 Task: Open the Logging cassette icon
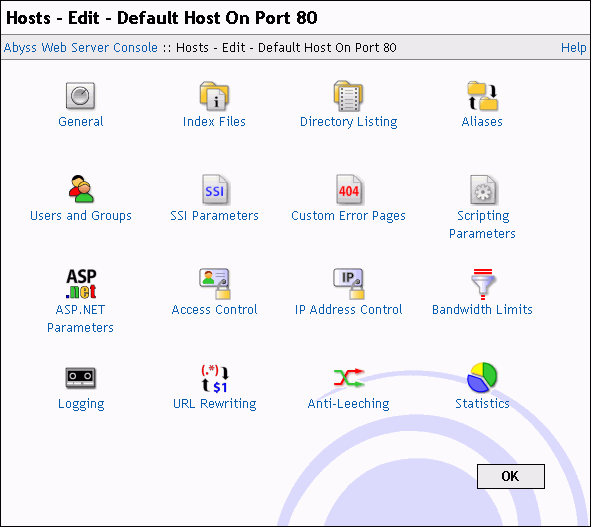click(81, 378)
